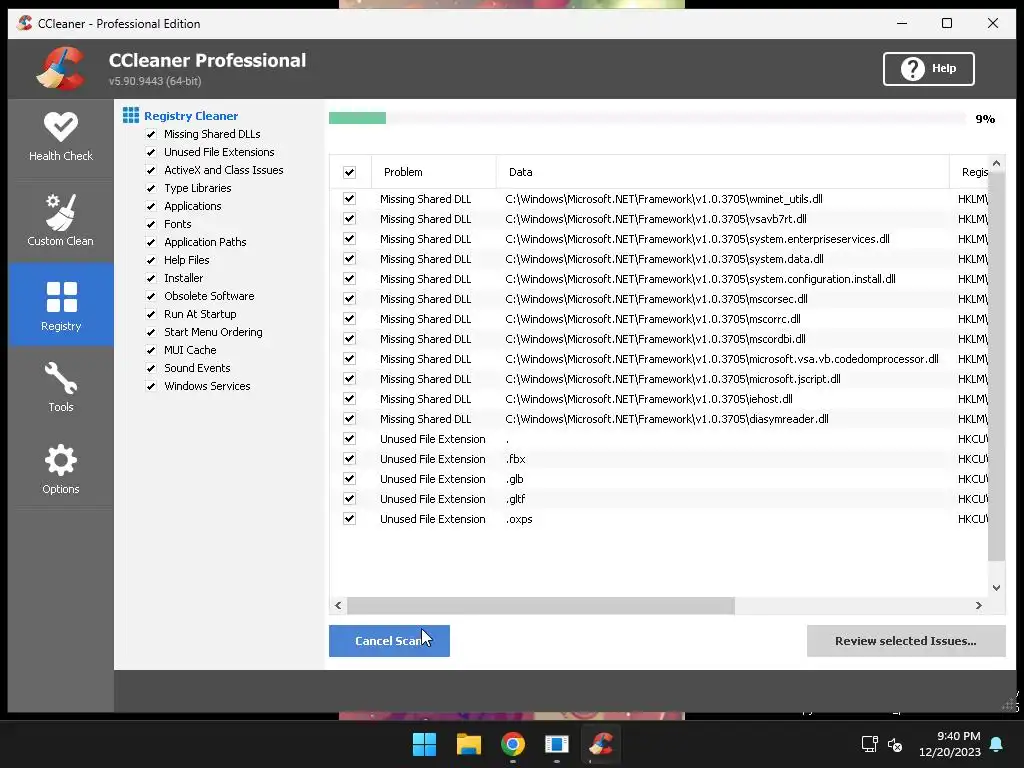Click the horizontal scrollbar thumb
The height and width of the screenshot is (768, 1024).
[x=541, y=605]
